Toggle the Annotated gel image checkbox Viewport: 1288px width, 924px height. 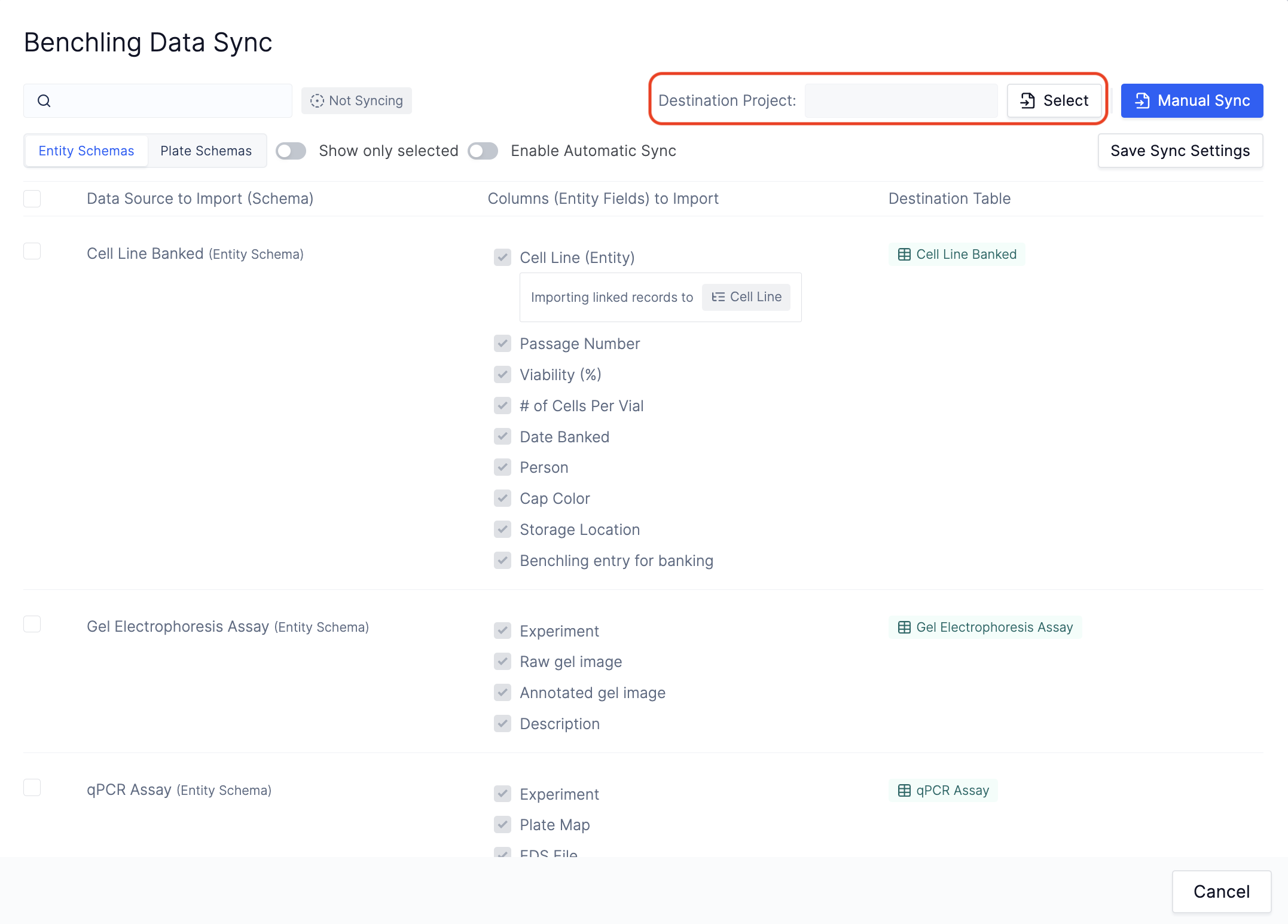click(x=502, y=693)
